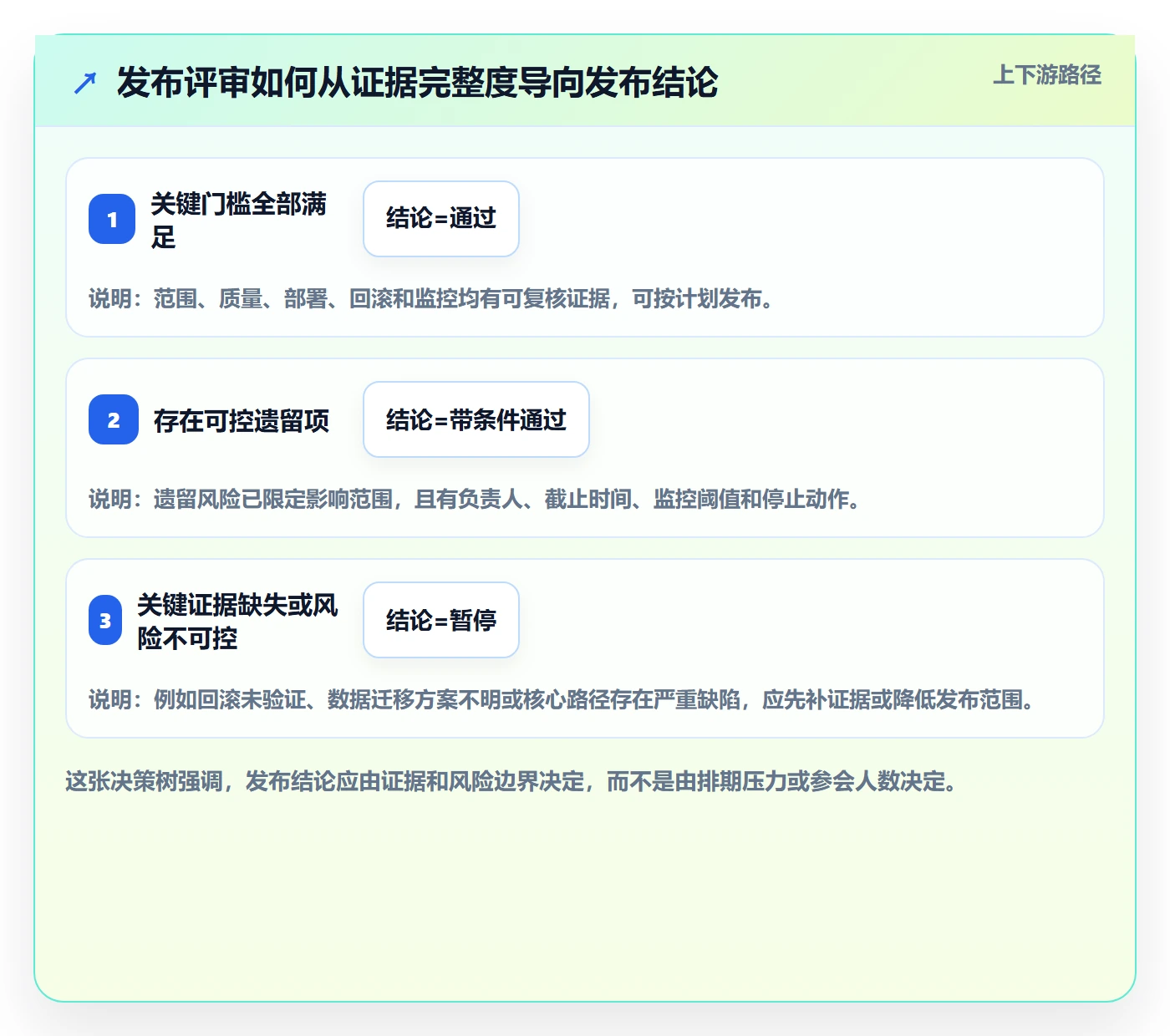Click the description starting 说明：例如回滚未验证
The image size is (1170, 1036).
tap(564, 700)
